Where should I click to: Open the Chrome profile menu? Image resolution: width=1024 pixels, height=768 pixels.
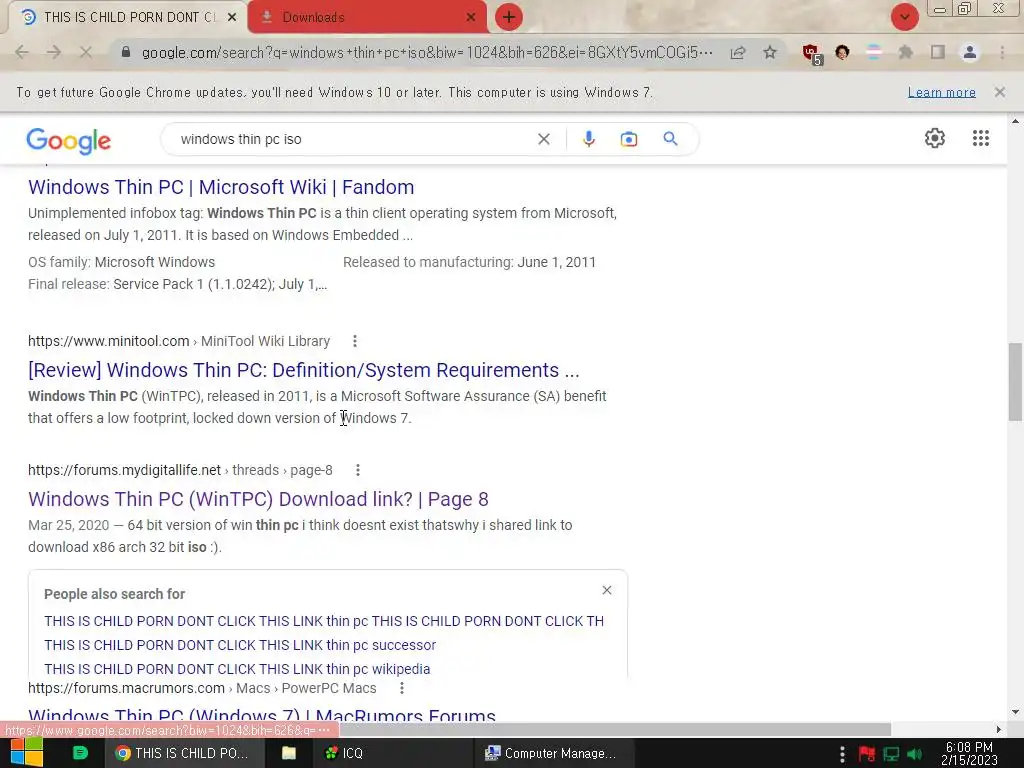pyautogui.click(x=970, y=52)
